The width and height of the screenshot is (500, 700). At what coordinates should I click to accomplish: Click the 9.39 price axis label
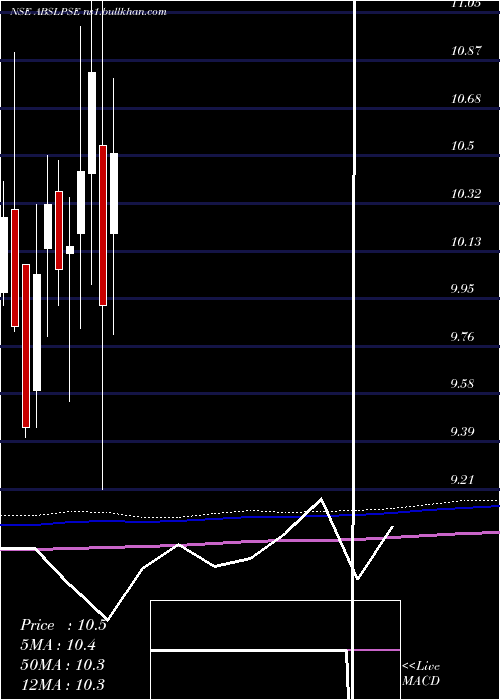pos(462,431)
